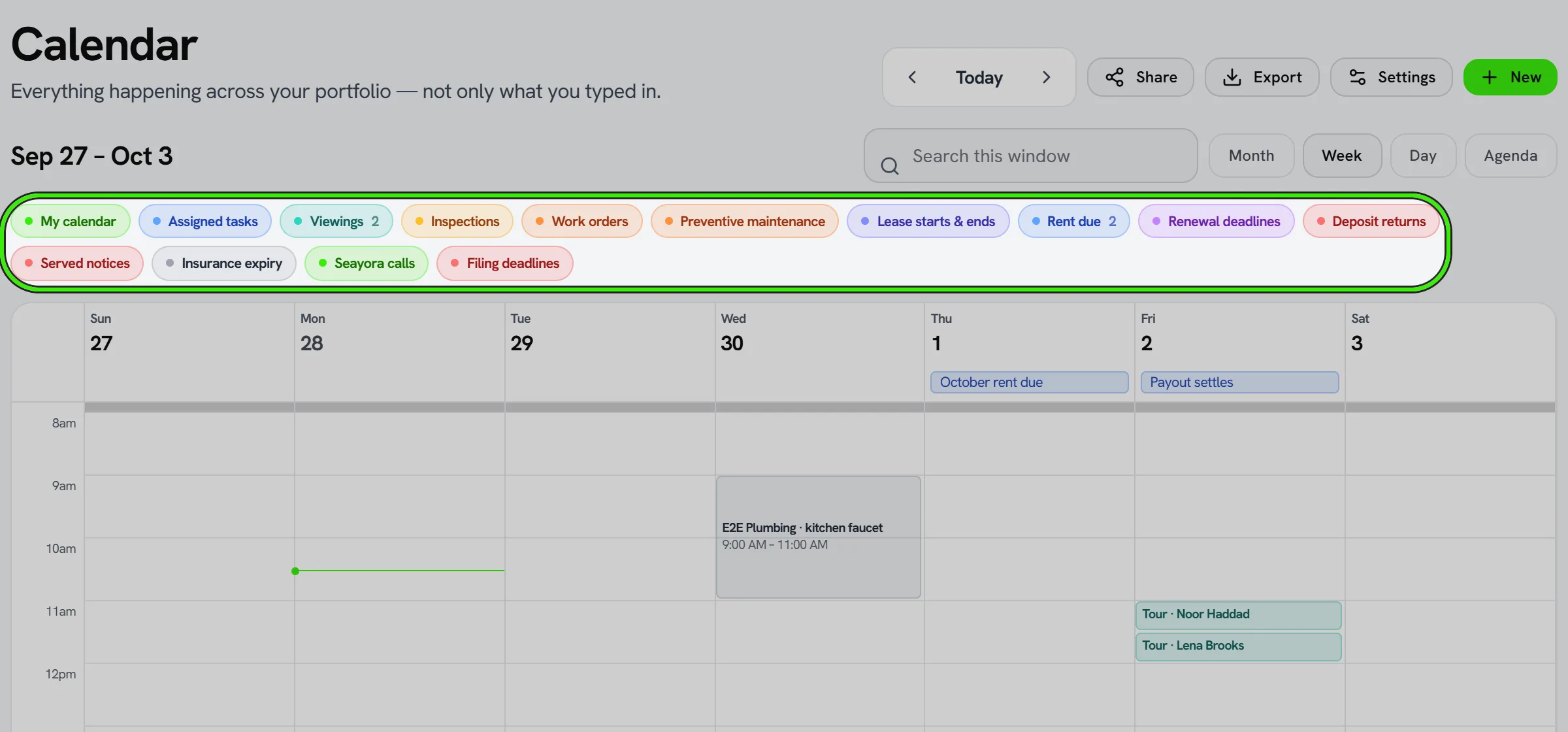Focus the Search this window field
The image size is (1568, 732).
(x=1031, y=156)
